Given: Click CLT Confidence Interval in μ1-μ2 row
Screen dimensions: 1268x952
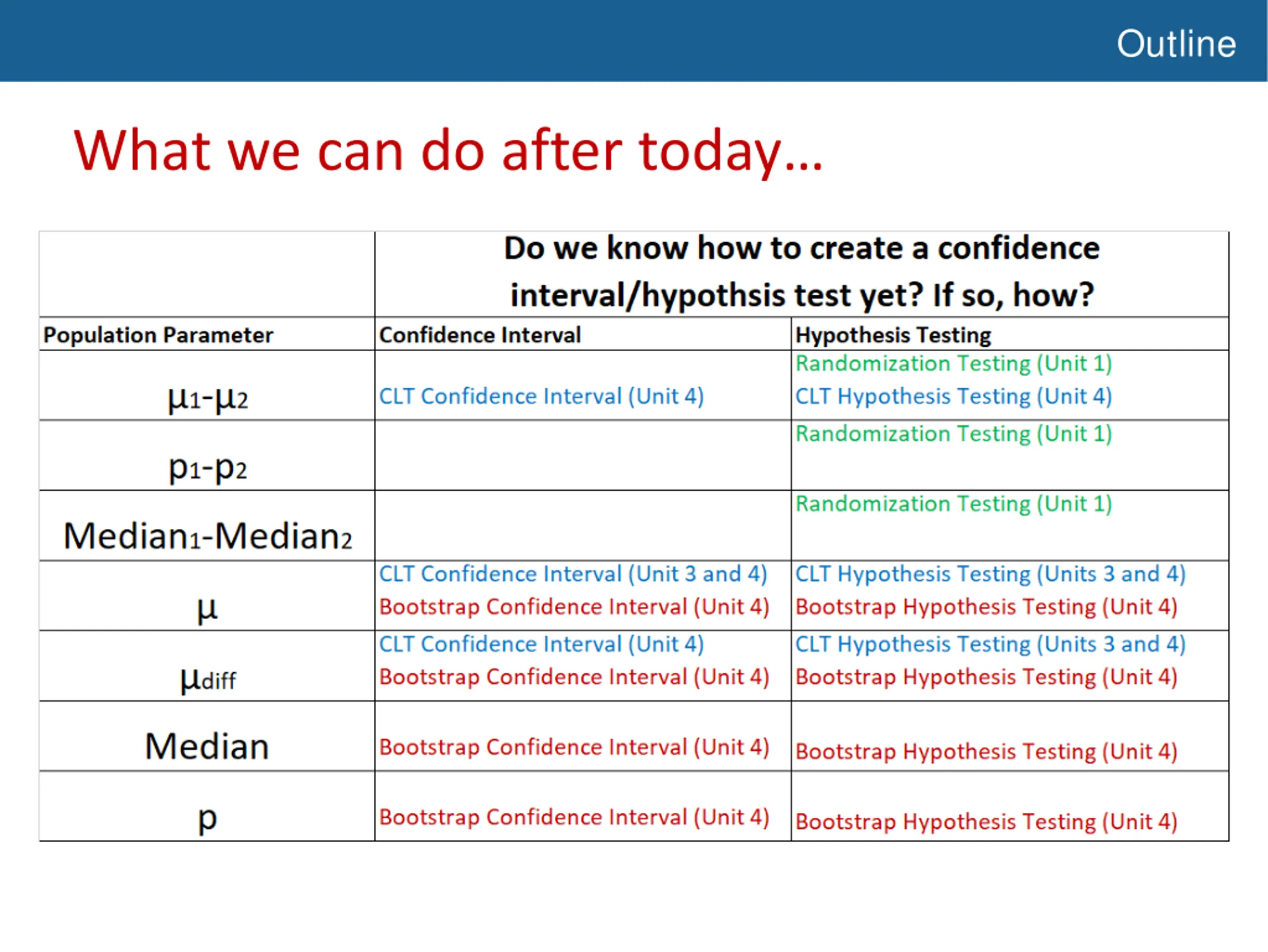Looking at the screenshot, I should tap(542, 397).
